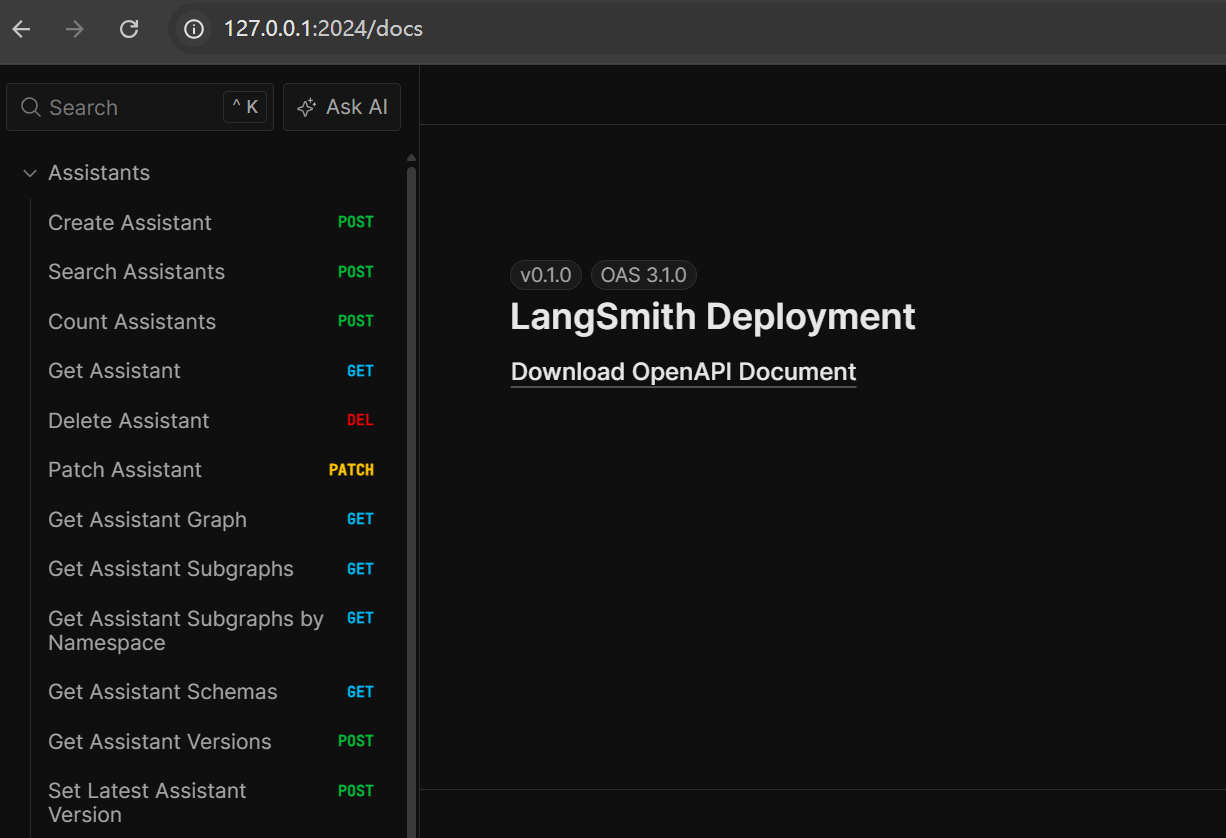The width and height of the screenshot is (1226, 838).
Task: Open Set Latest Assistant Version endpoint
Action: (x=147, y=803)
